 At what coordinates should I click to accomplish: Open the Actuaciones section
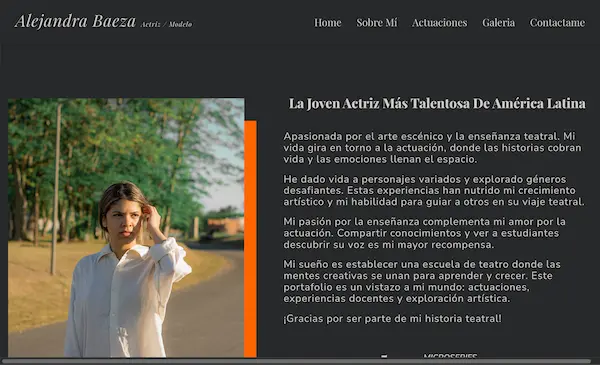(x=439, y=23)
